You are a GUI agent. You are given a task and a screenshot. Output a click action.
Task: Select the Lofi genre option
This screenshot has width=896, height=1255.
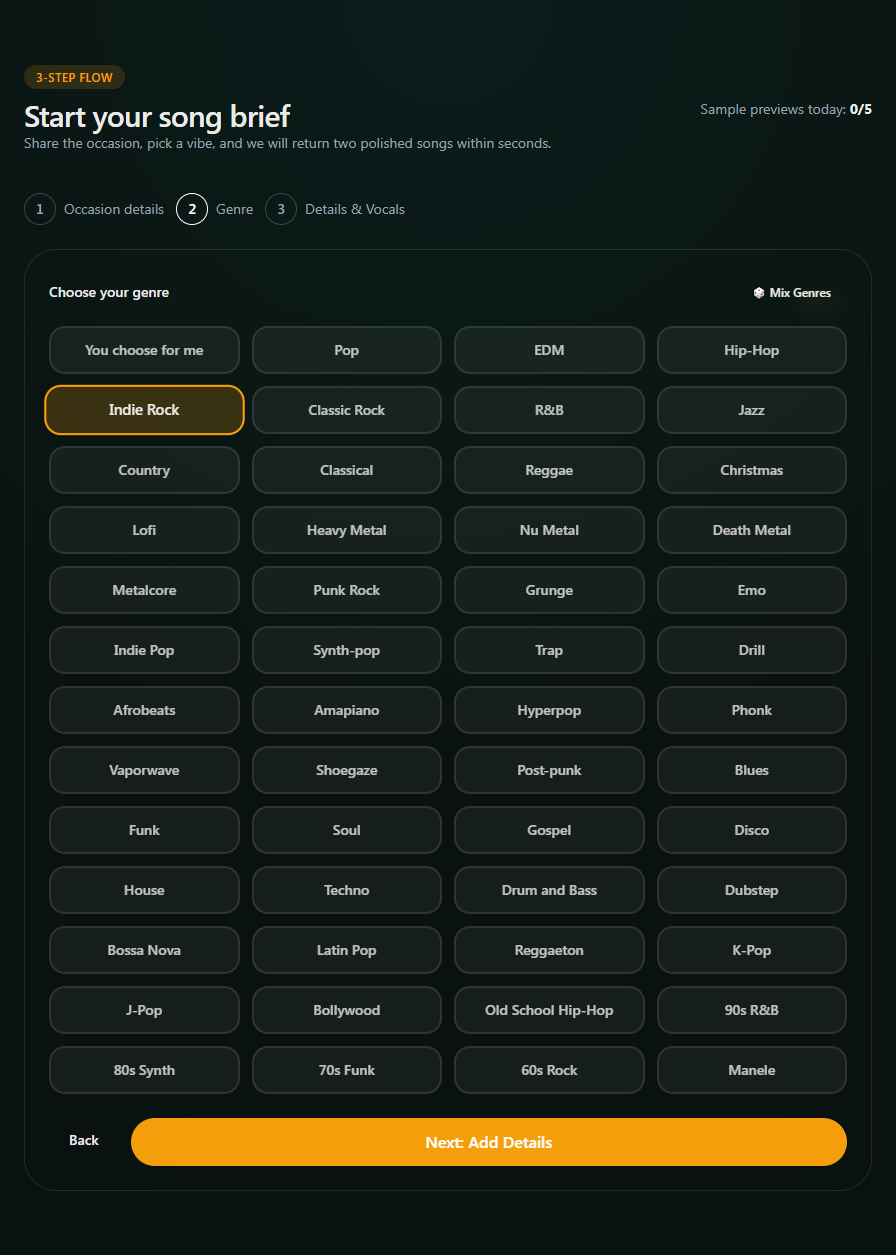(144, 530)
